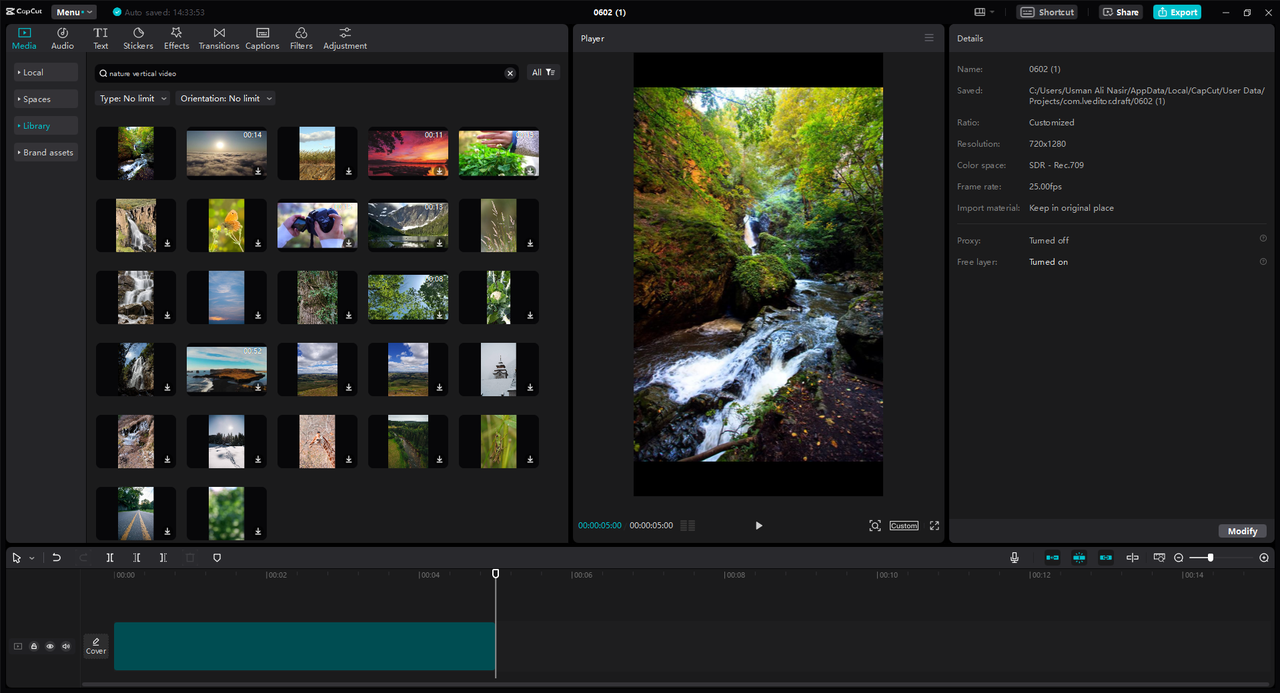Image resolution: width=1280 pixels, height=693 pixels.
Task: Adjust the timeline zoom slider
Action: click(1210, 558)
